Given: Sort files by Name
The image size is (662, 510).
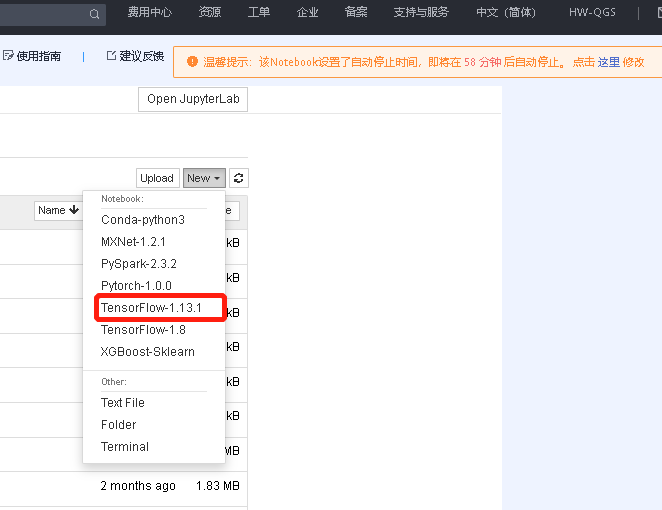Looking at the screenshot, I should click(x=58, y=210).
